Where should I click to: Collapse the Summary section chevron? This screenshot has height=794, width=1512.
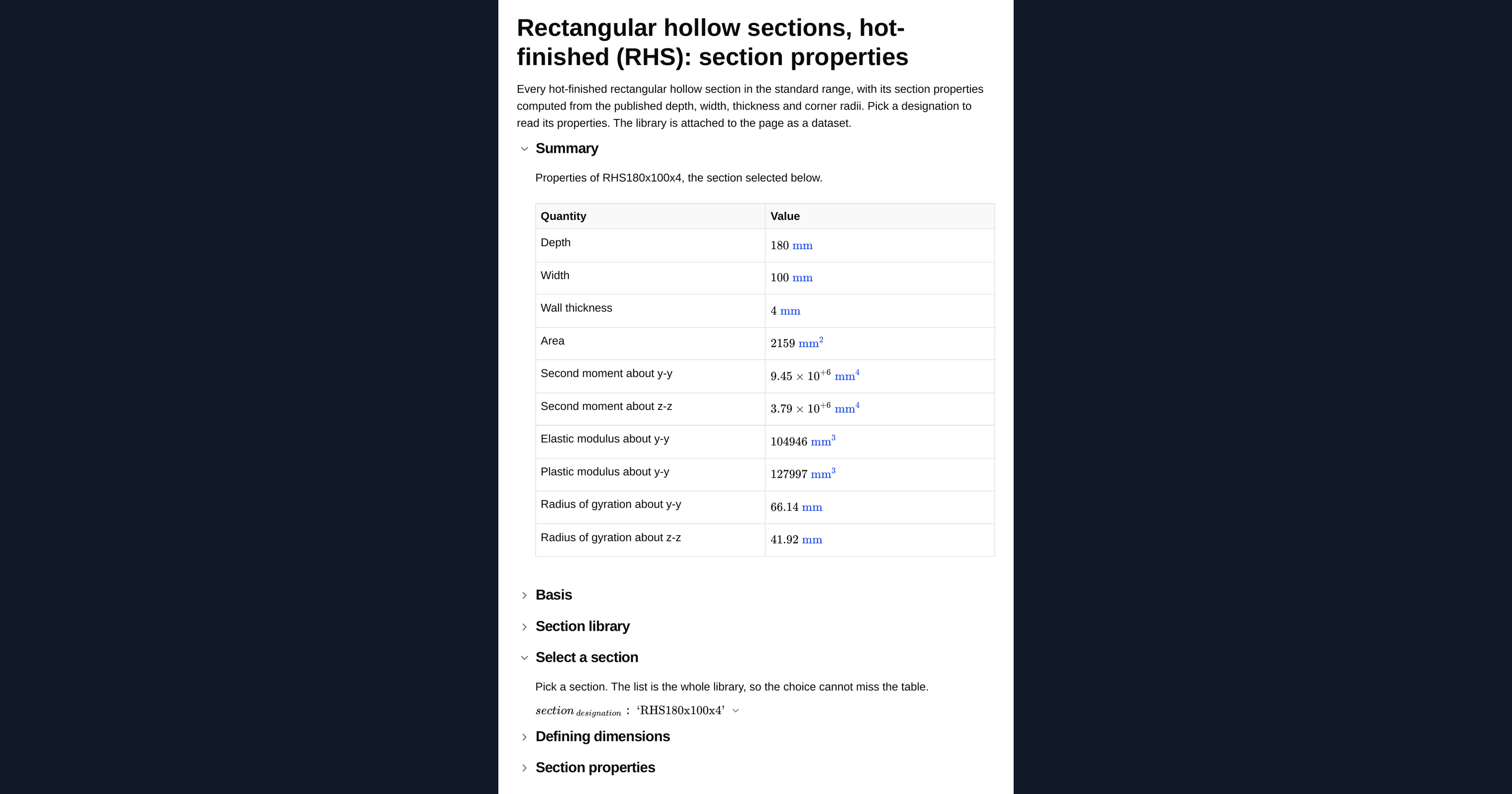[x=524, y=149]
